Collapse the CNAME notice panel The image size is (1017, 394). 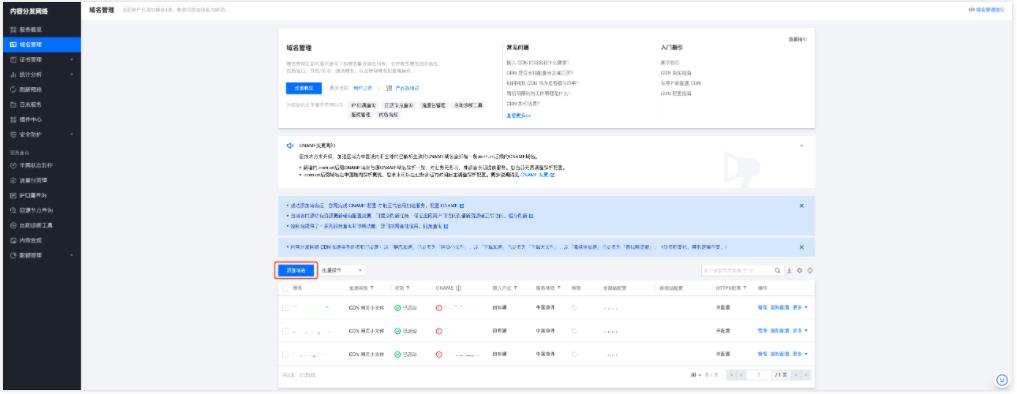[802, 146]
